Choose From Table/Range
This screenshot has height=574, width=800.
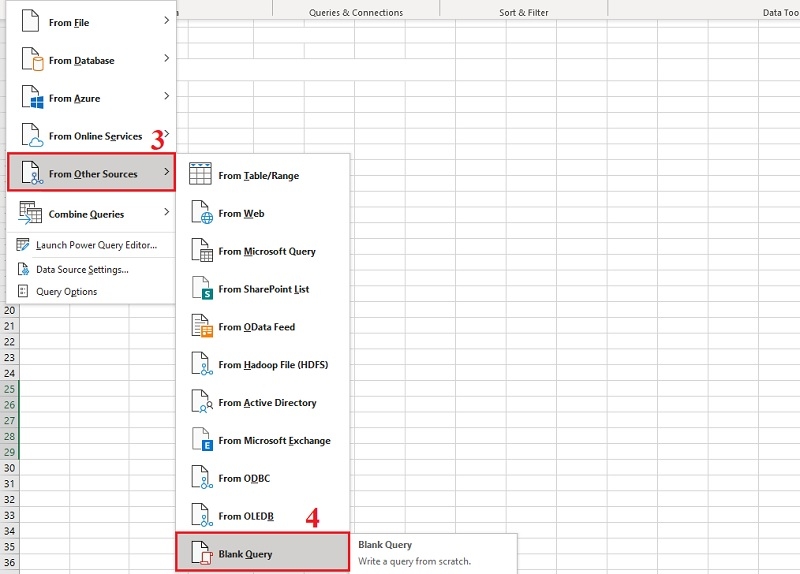click(x=263, y=175)
